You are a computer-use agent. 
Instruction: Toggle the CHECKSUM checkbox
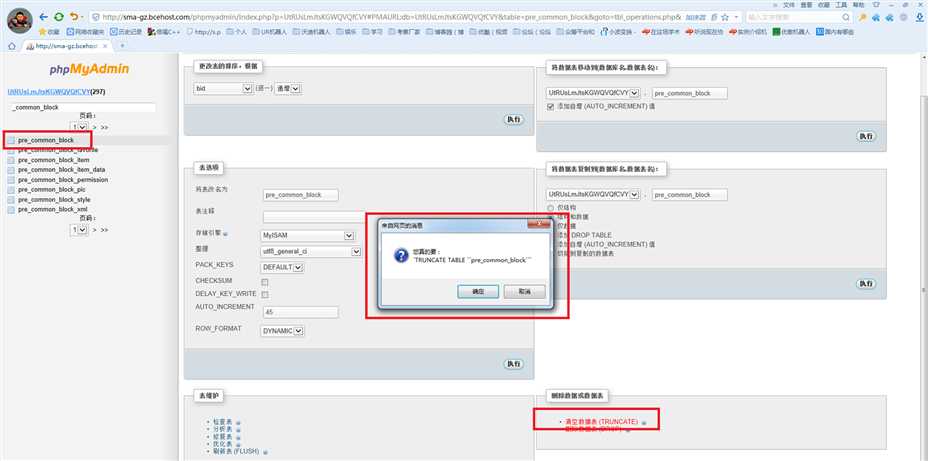[x=265, y=282]
